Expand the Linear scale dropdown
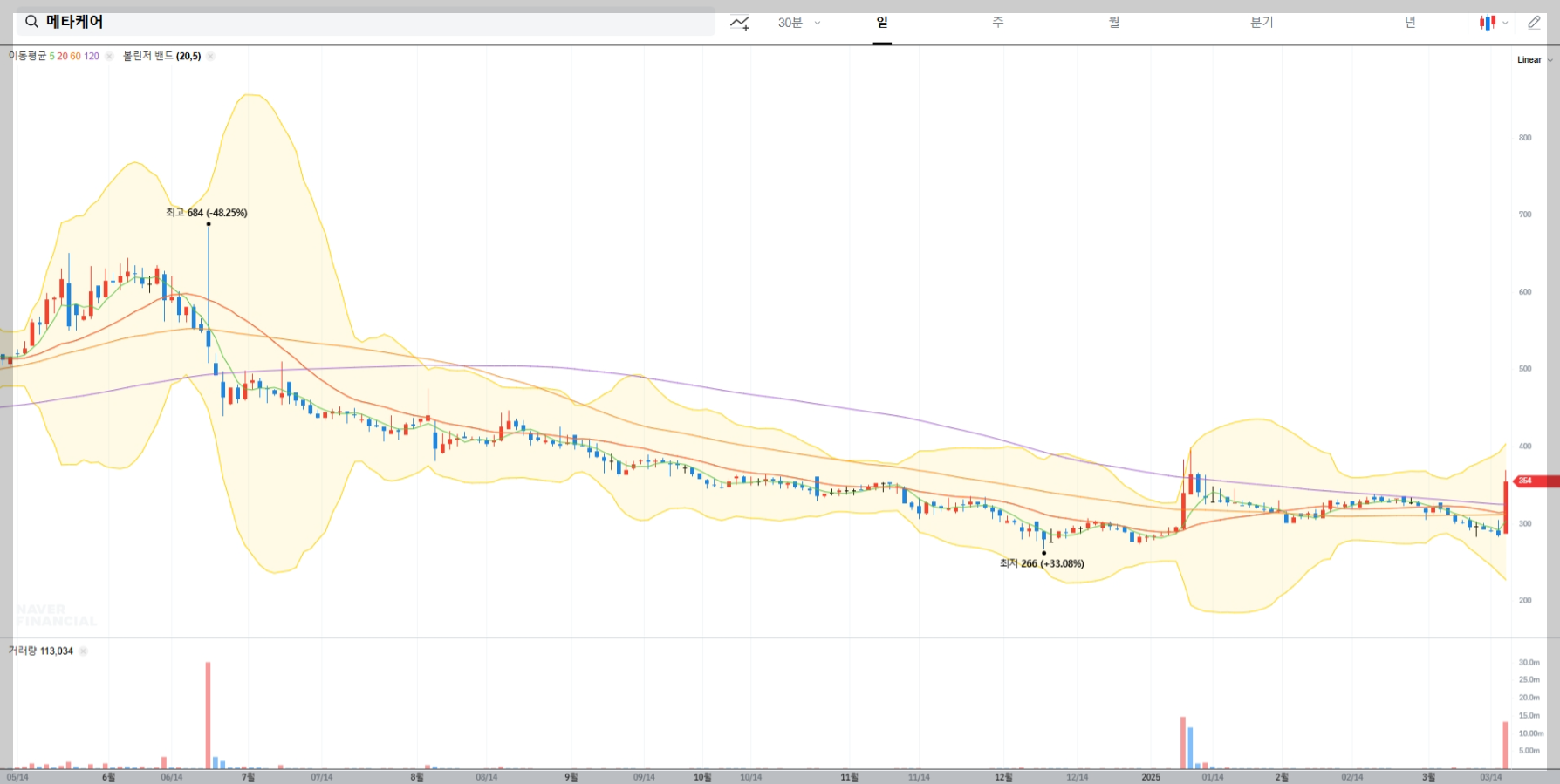 [x=1535, y=60]
